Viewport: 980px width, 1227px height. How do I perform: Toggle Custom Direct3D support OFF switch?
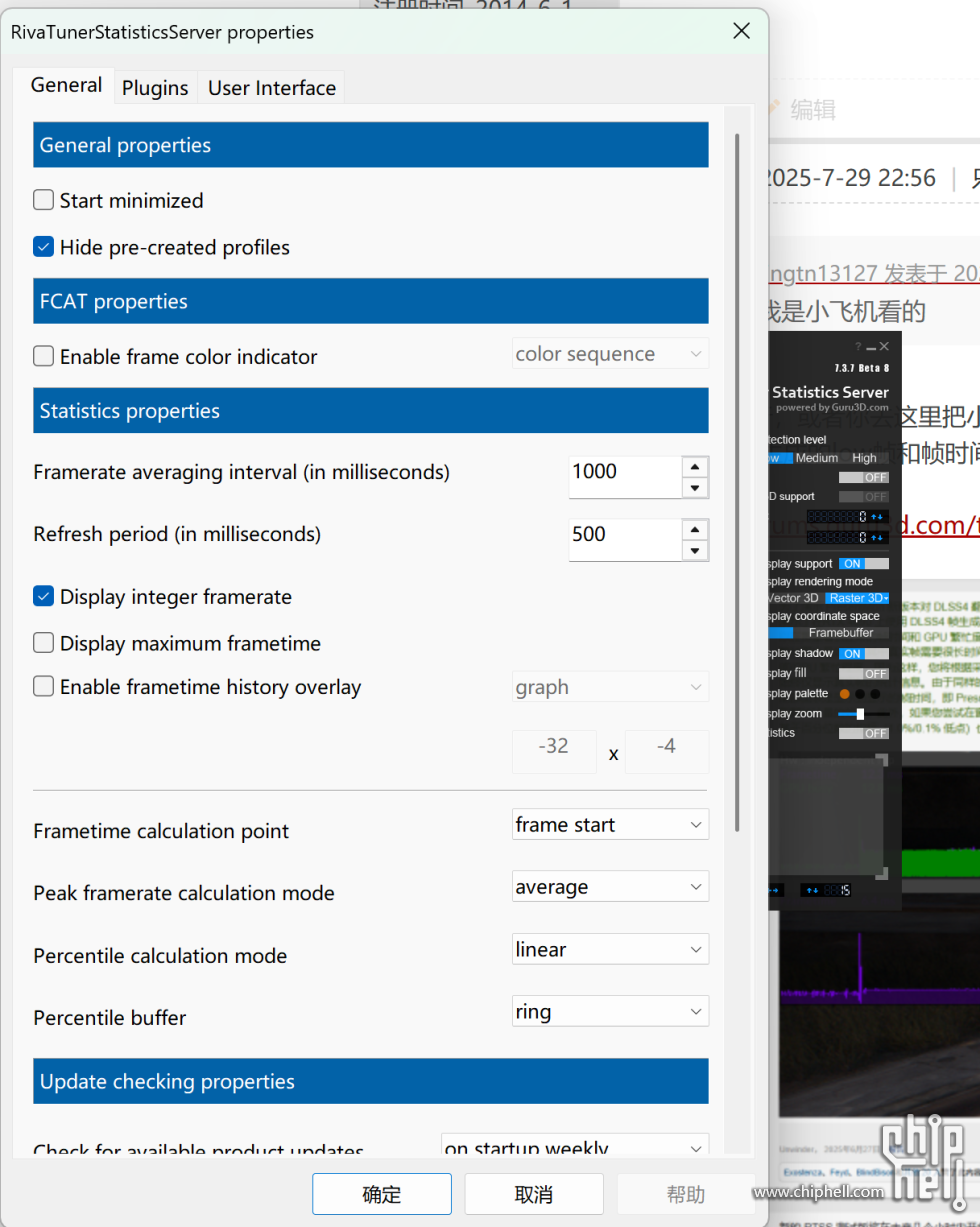click(864, 497)
